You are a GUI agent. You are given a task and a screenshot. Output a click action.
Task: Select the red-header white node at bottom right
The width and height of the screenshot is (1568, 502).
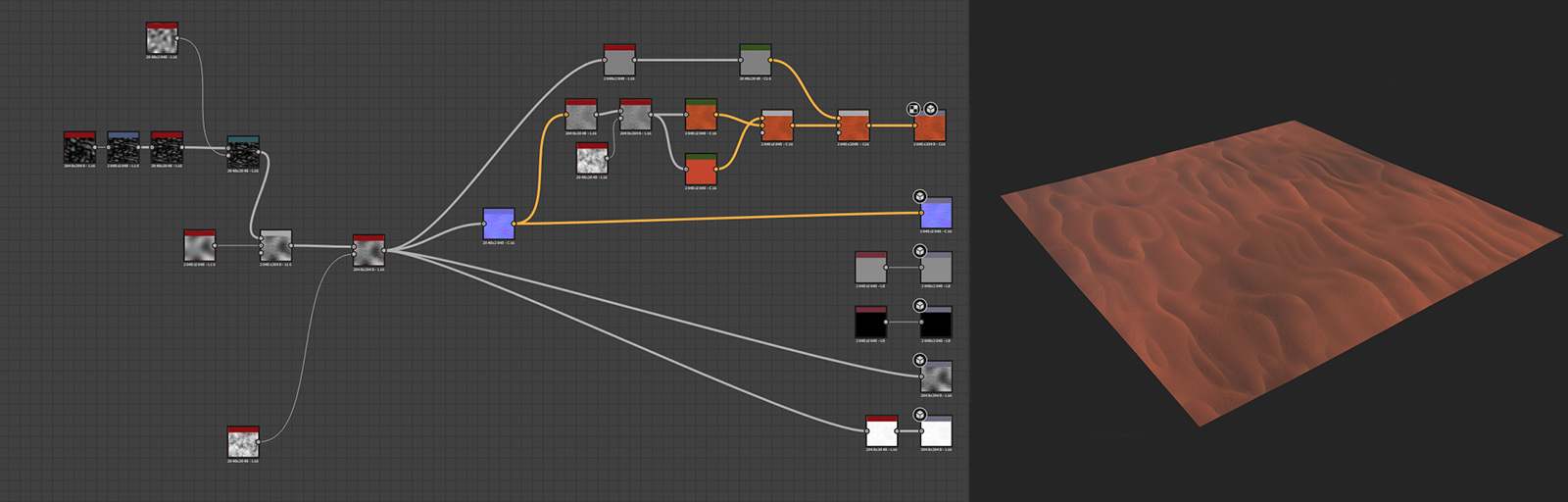click(x=881, y=431)
